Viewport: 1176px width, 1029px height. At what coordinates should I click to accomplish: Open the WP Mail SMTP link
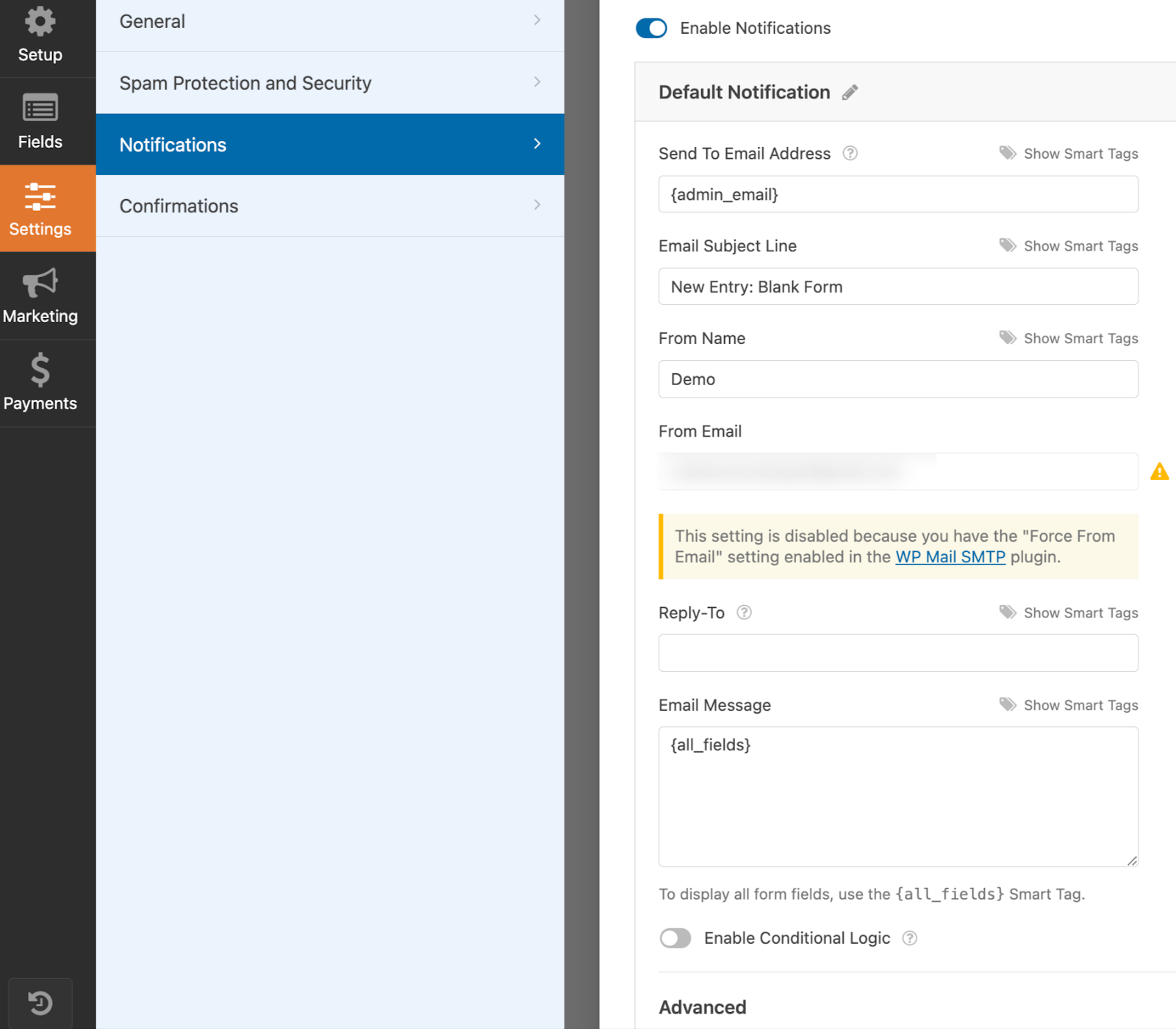click(950, 557)
